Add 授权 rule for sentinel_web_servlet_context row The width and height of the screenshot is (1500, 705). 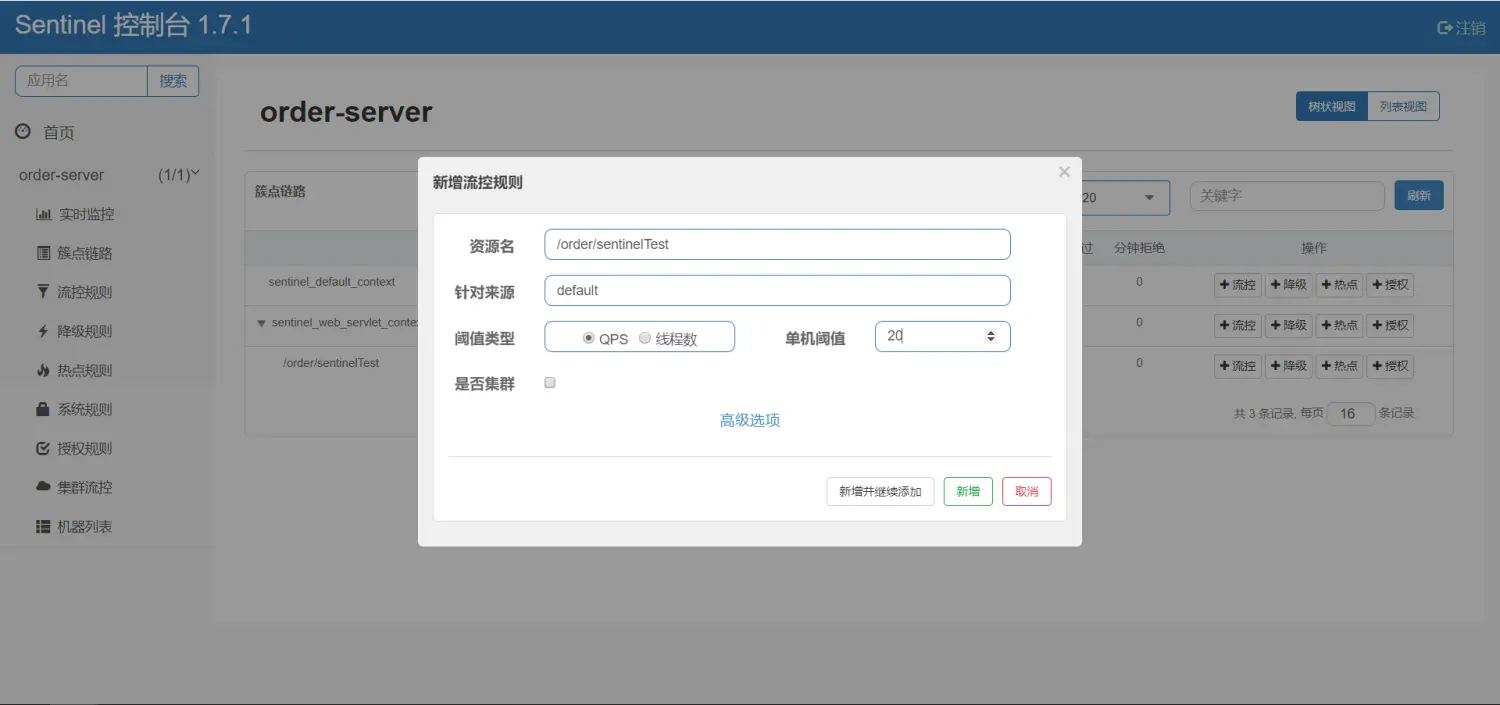tap(1390, 325)
